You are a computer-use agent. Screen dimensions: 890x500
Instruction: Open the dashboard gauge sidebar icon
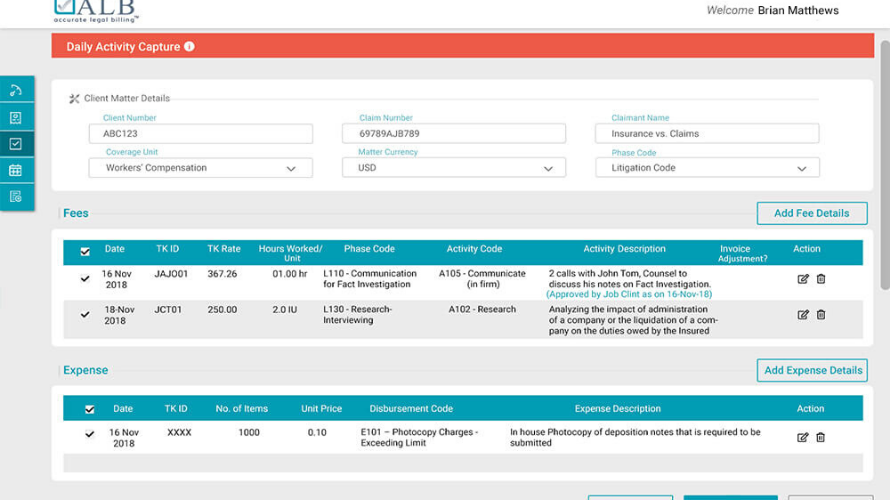tap(16, 90)
